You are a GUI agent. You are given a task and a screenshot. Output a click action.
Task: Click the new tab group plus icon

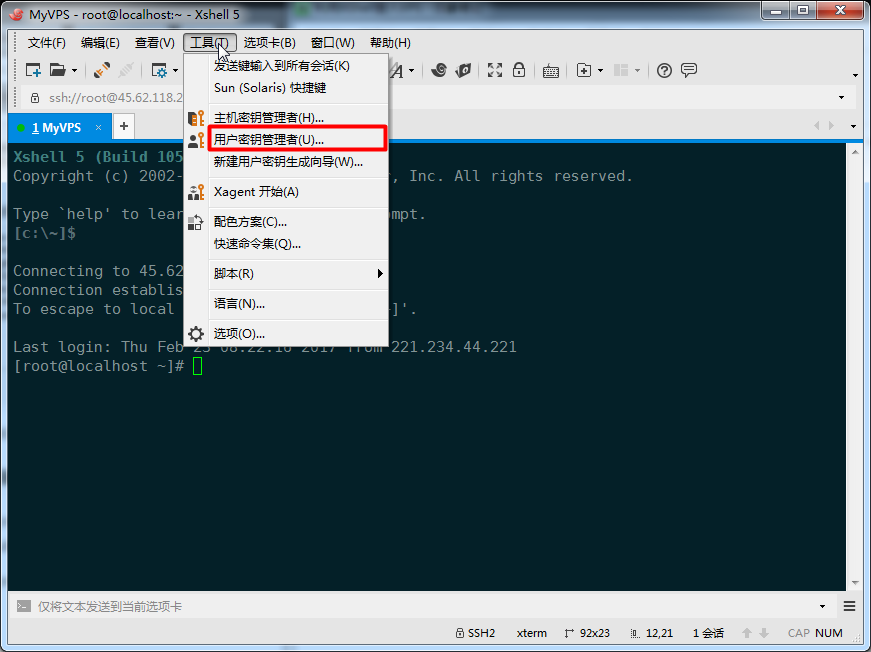[584, 71]
